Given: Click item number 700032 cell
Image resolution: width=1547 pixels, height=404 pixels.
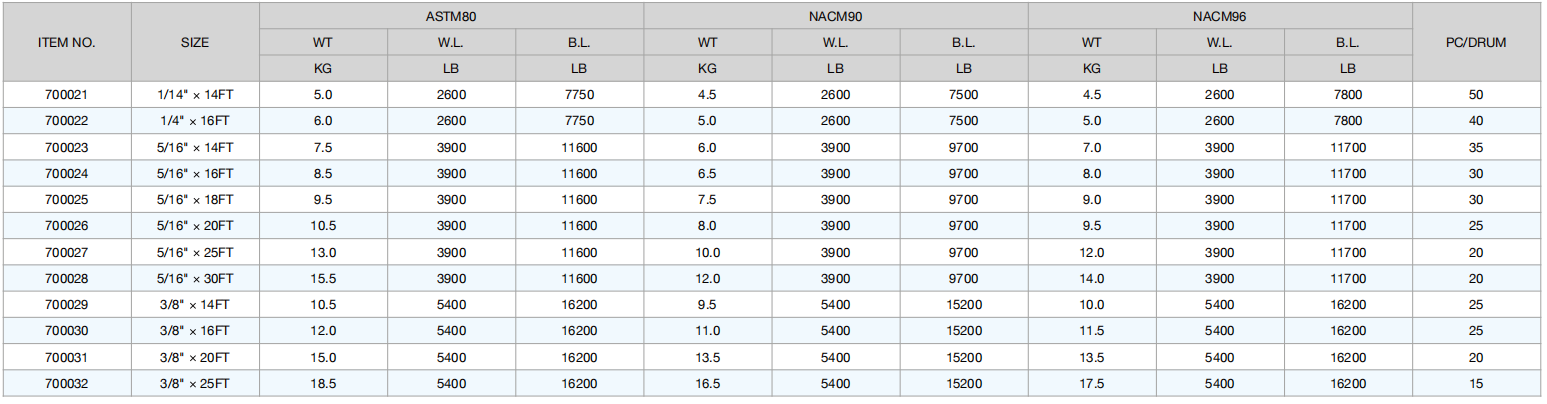Looking at the screenshot, I should tap(67, 383).
